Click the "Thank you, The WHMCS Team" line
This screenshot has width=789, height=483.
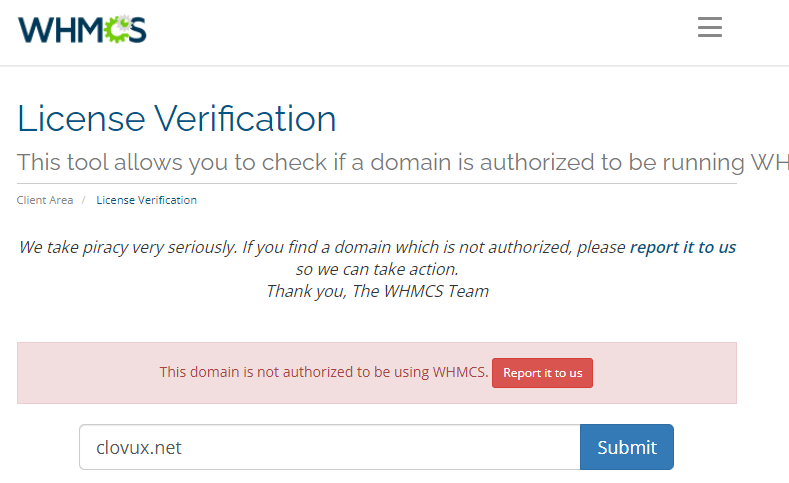click(377, 291)
